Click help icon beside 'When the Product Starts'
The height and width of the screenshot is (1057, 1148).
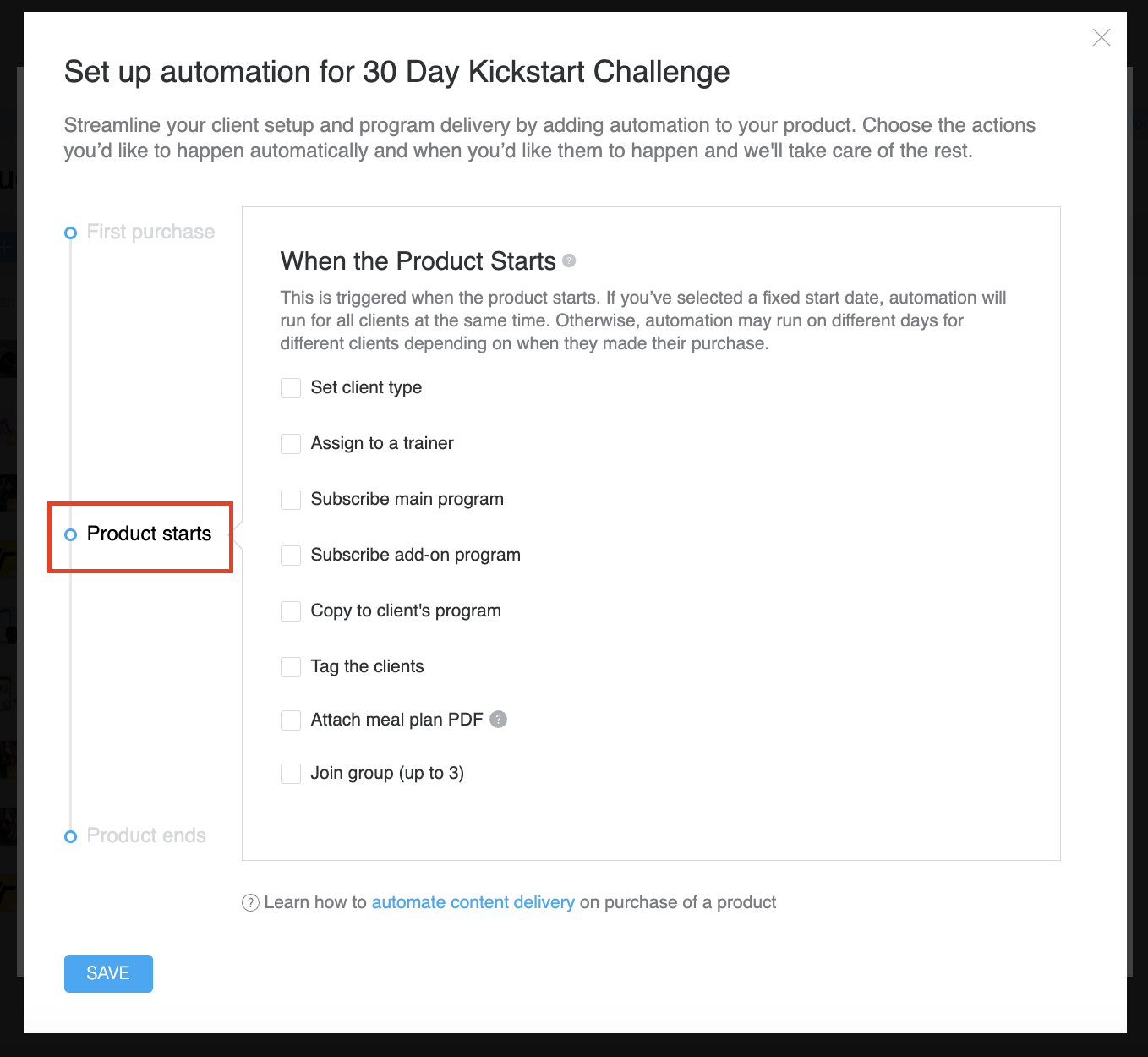click(569, 260)
